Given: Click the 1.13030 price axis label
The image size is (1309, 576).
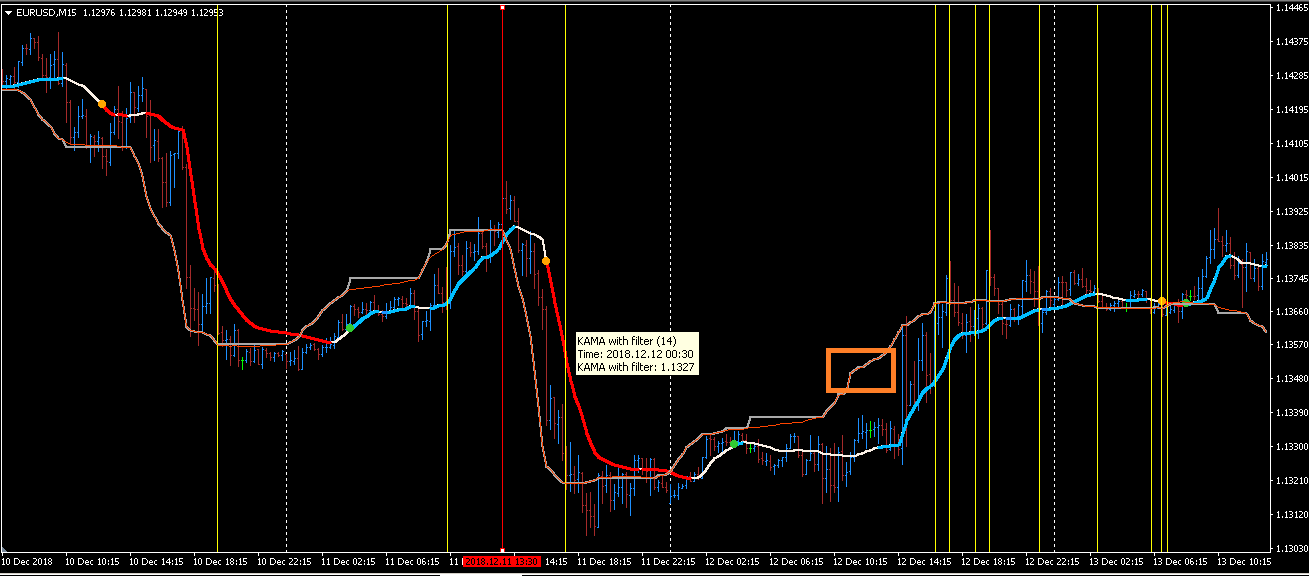Looking at the screenshot, I should click(x=1291, y=549).
